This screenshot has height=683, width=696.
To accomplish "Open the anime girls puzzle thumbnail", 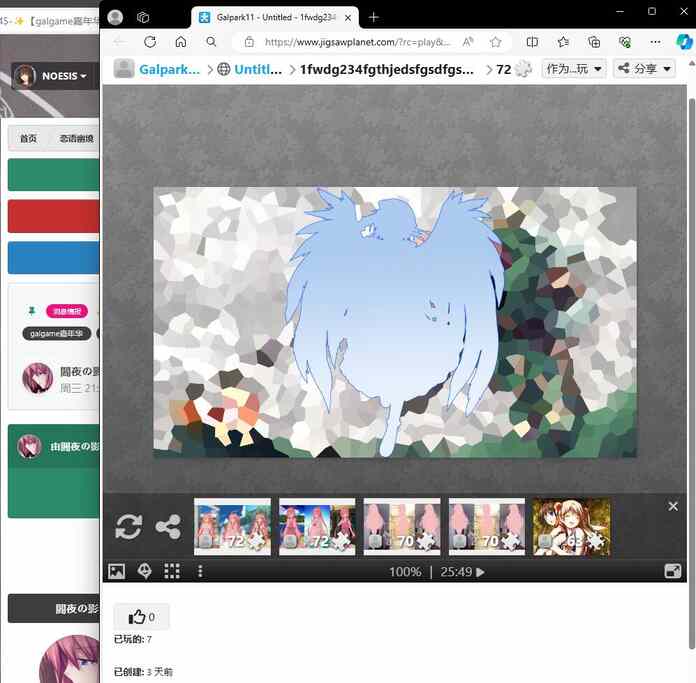I will click(x=572, y=526).
